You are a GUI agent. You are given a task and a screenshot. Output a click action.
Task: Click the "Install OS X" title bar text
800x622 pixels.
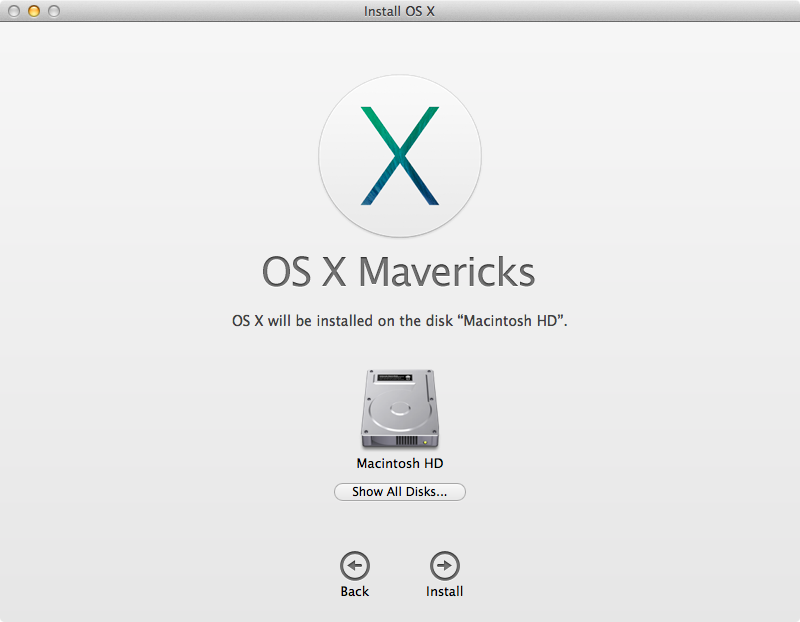pyautogui.click(x=399, y=11)
